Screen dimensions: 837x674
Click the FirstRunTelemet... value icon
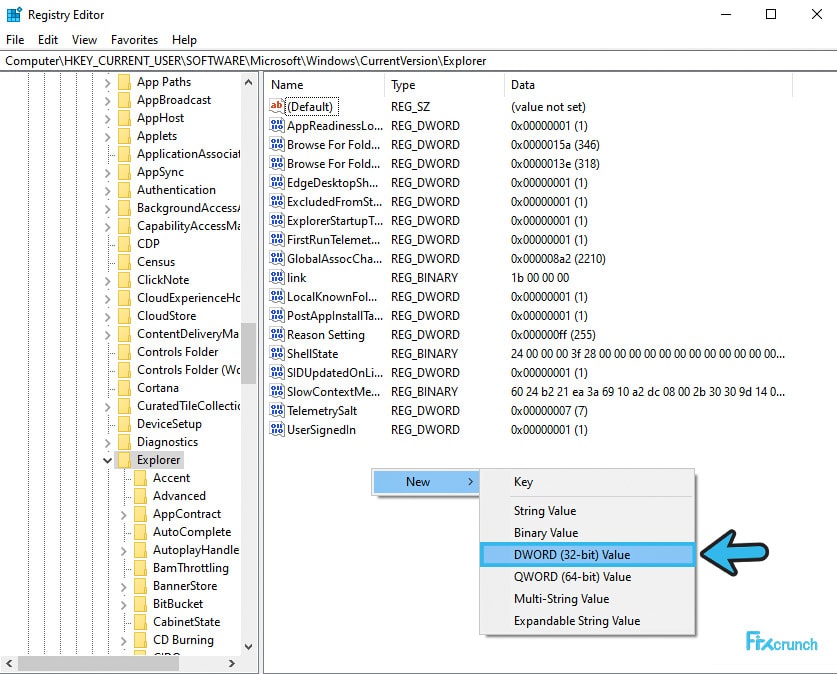[x=277, y=240]
